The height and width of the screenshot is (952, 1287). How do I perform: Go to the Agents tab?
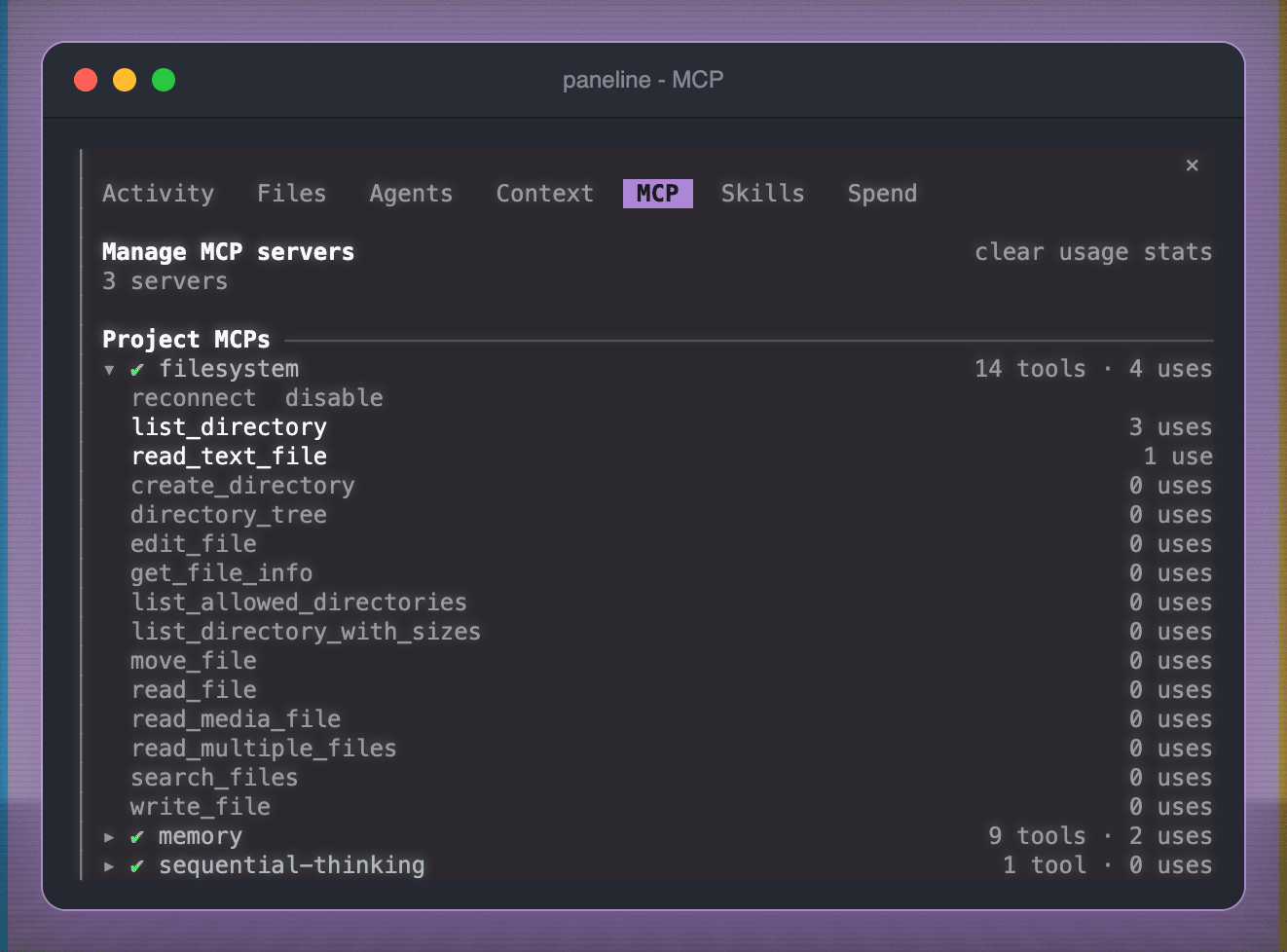coord(411,194)
